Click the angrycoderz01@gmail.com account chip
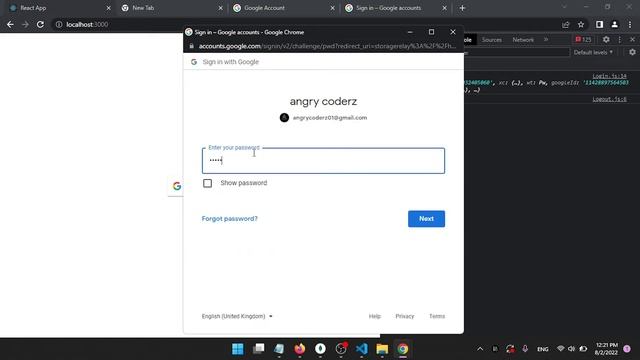Image resolution: width=640 pixels, height=360 pixels. click(323, 118)
